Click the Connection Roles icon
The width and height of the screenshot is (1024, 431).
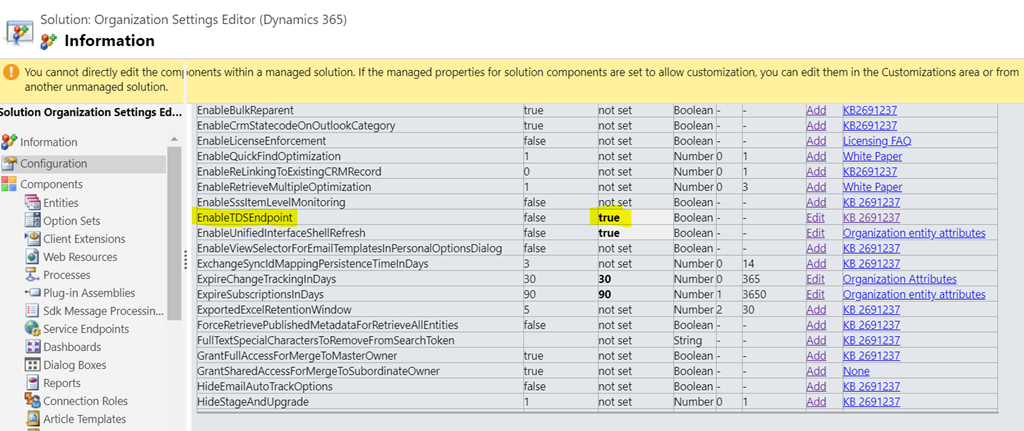pos(33,400)
